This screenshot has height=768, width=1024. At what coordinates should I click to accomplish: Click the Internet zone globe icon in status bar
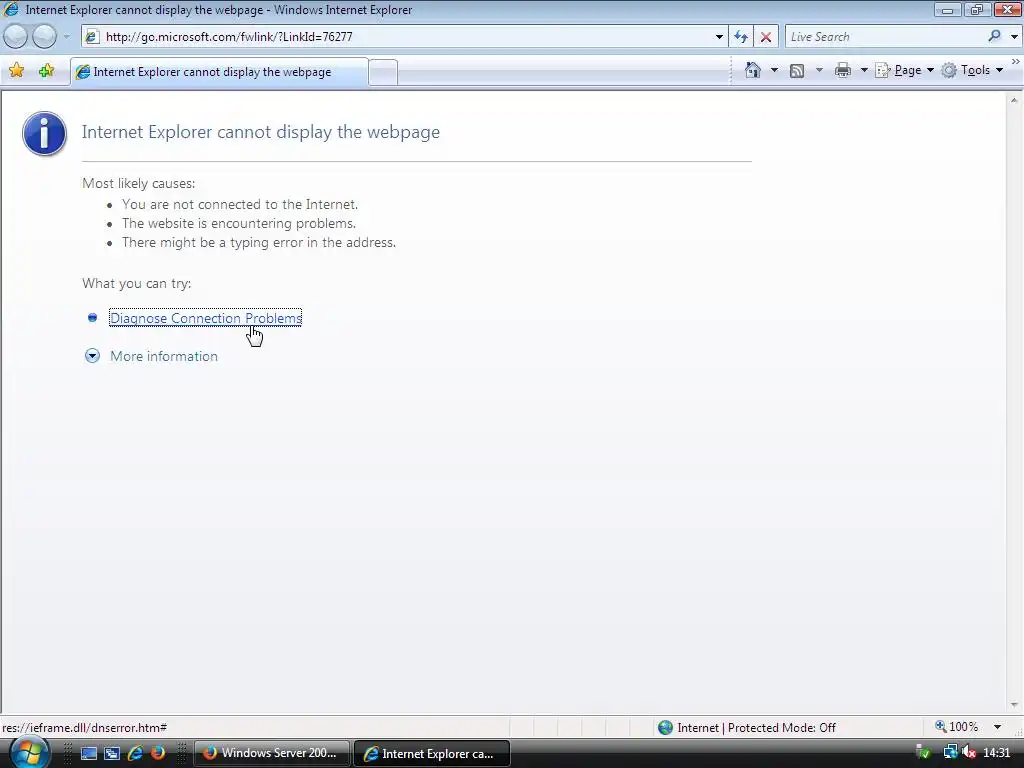point(665,728)
